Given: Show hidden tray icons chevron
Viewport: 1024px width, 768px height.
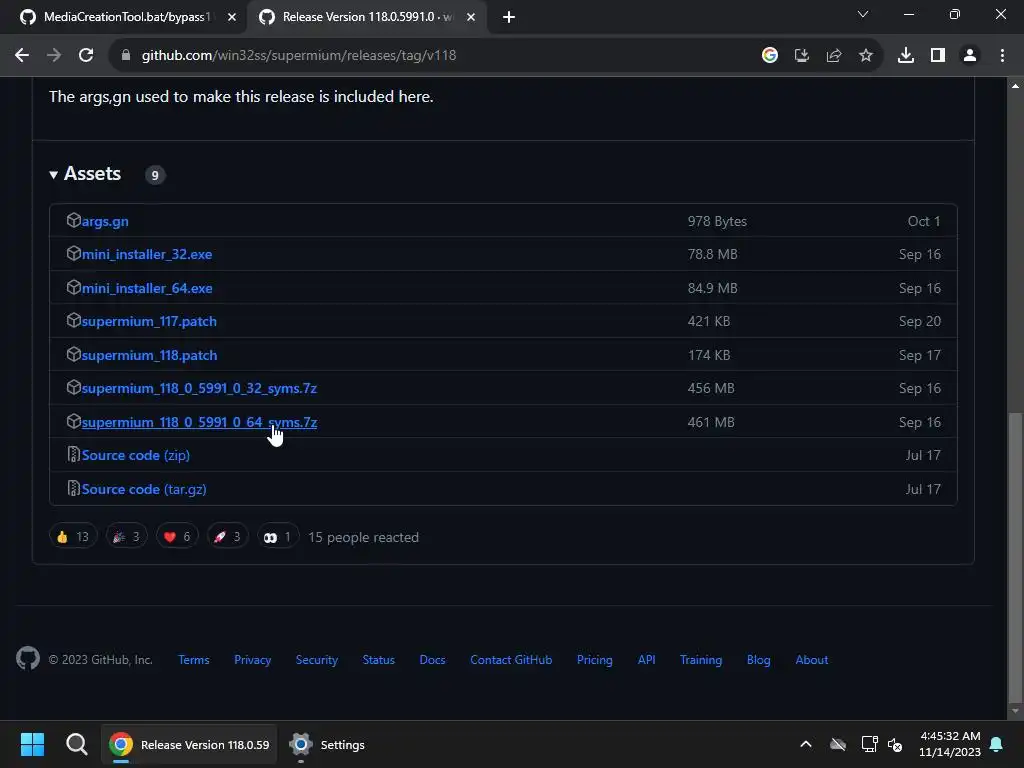Looking at the screenshot, I should tap(806, 744).
